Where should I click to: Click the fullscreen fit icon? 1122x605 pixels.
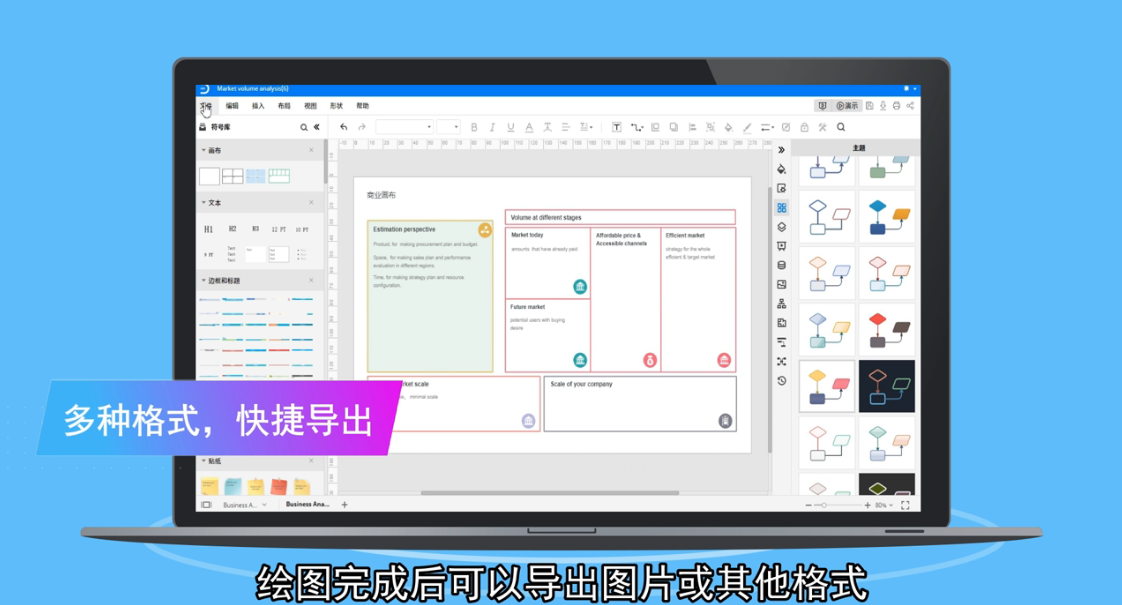pos(905,505)
